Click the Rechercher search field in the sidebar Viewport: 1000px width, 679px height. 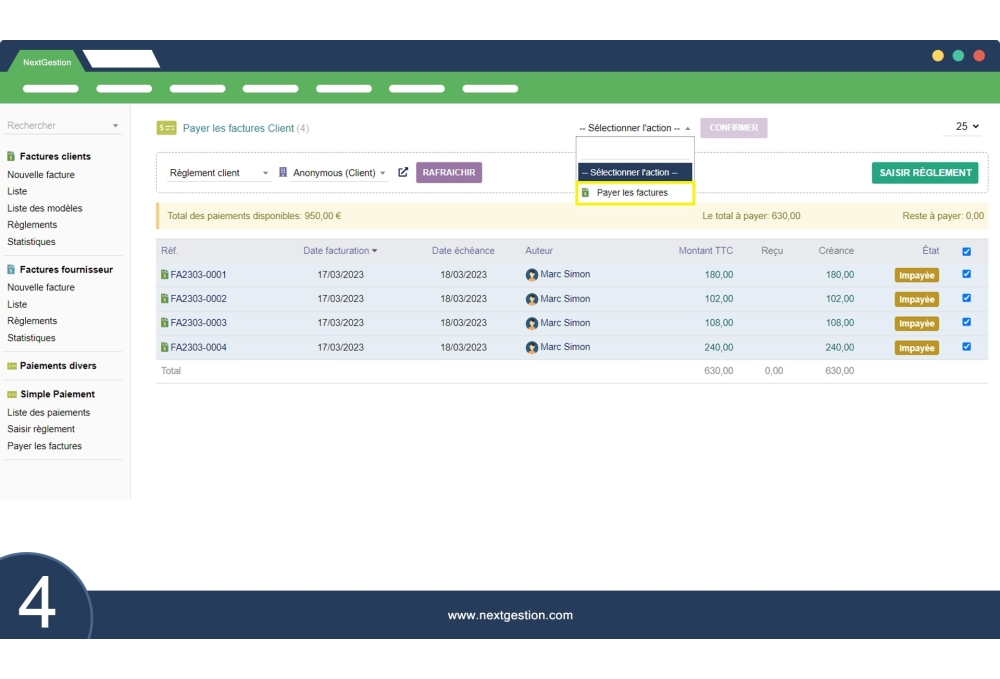[x=62, y=126]
